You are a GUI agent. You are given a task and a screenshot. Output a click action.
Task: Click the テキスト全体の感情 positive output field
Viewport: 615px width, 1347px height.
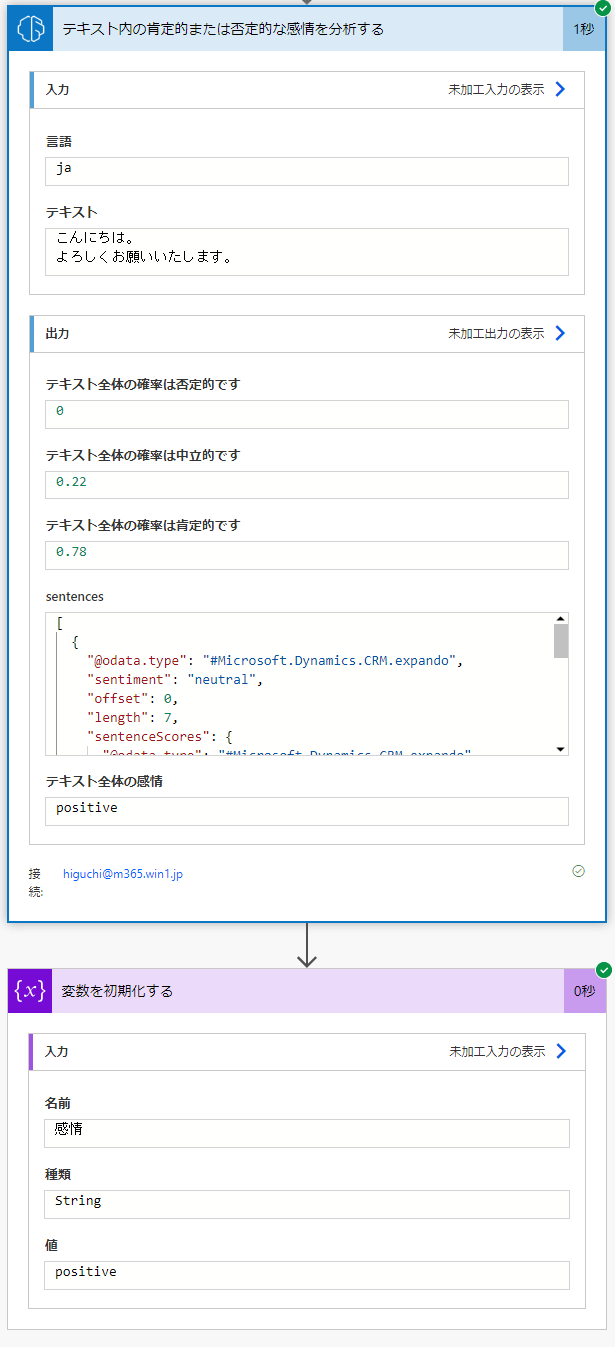(307, 811)
